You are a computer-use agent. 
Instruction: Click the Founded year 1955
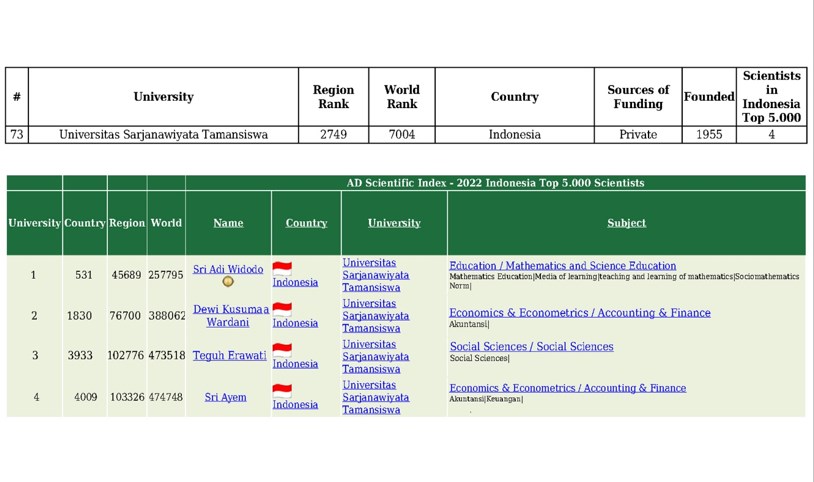(709, 135)
